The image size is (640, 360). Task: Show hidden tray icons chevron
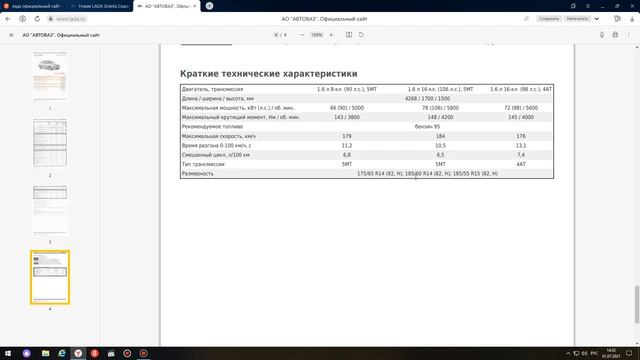point(568,353)
